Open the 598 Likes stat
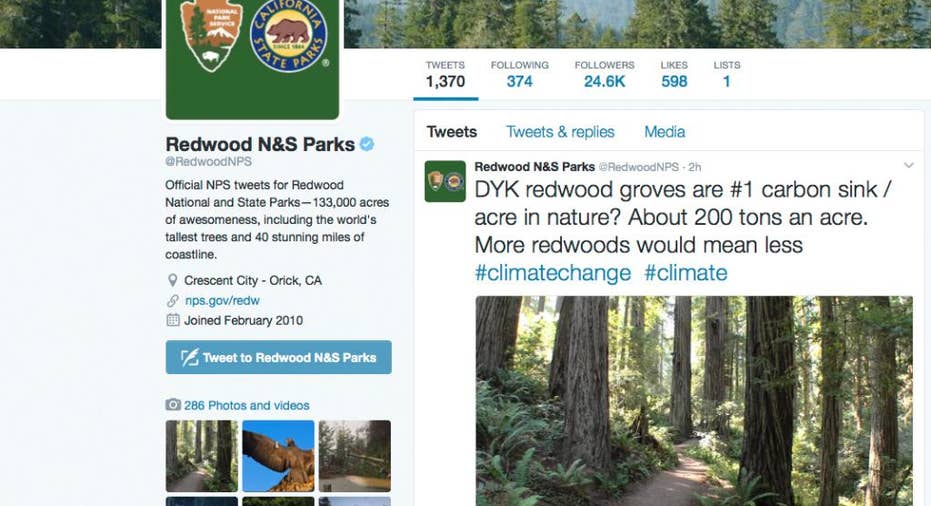 pyautogui.click(x=674, y=75)
